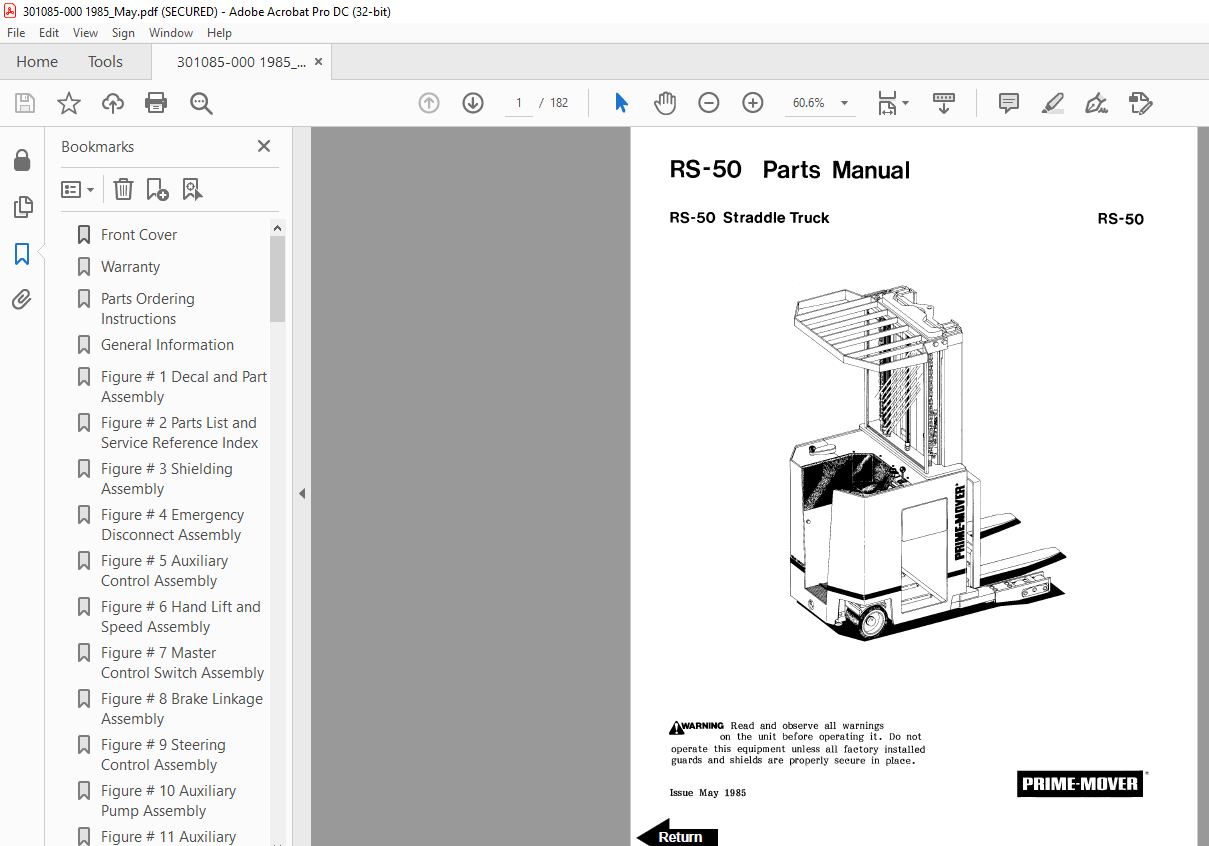Viewport: 1209px width, 846px height.
Task: Open the Help menu
Action: point(219,33)
